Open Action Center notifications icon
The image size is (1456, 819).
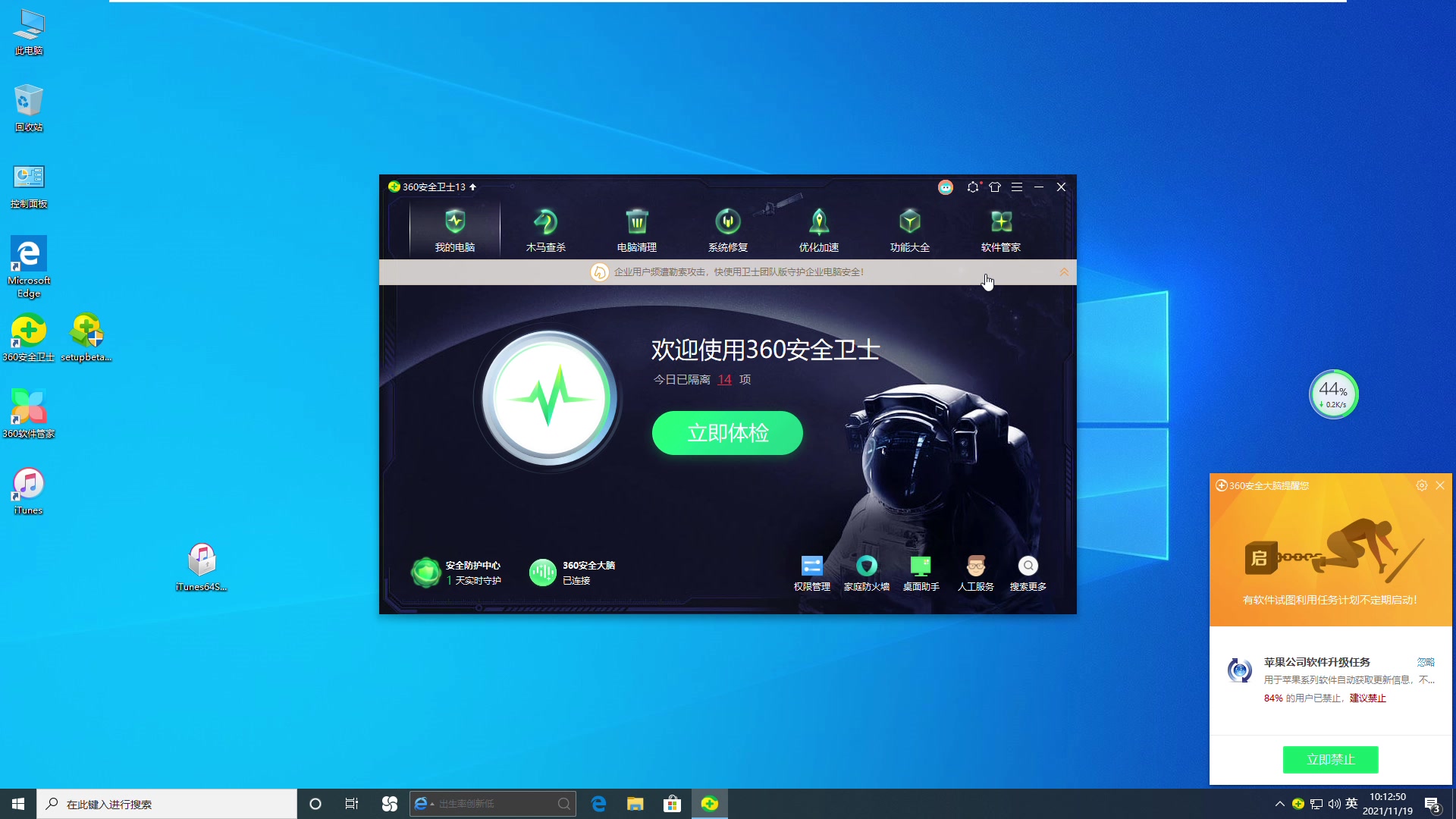[1432, 805]
